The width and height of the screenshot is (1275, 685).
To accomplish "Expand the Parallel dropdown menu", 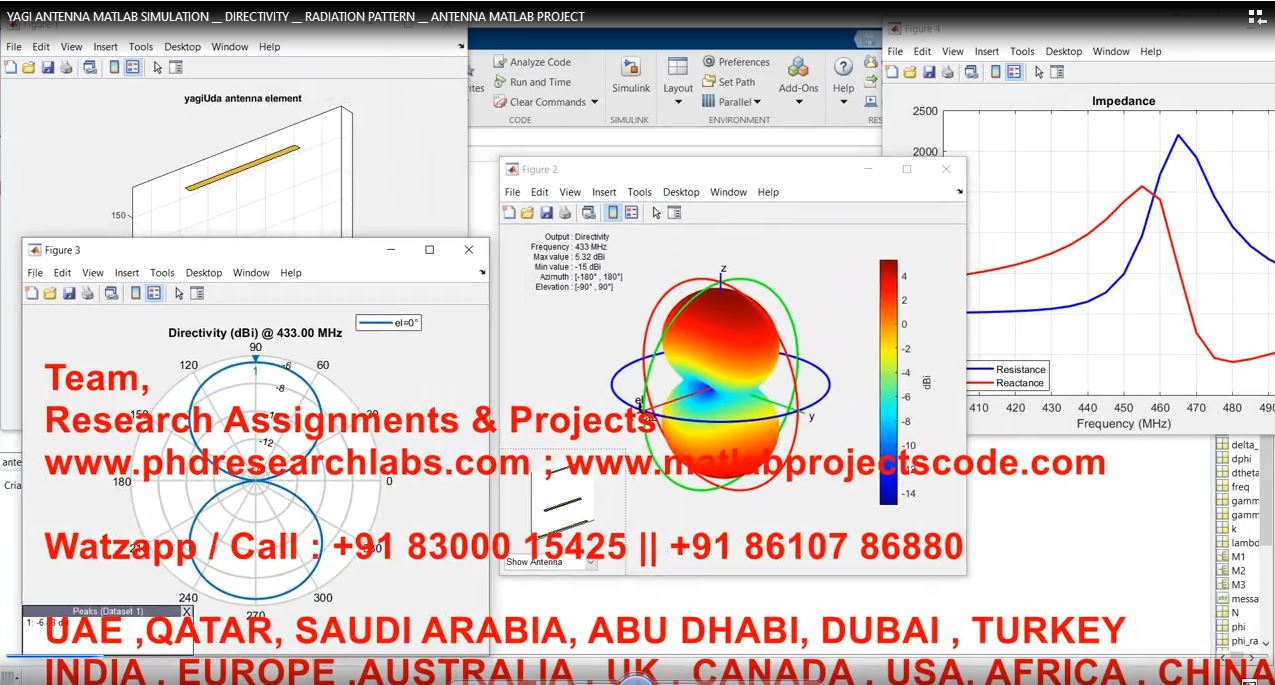I will 757,102.
